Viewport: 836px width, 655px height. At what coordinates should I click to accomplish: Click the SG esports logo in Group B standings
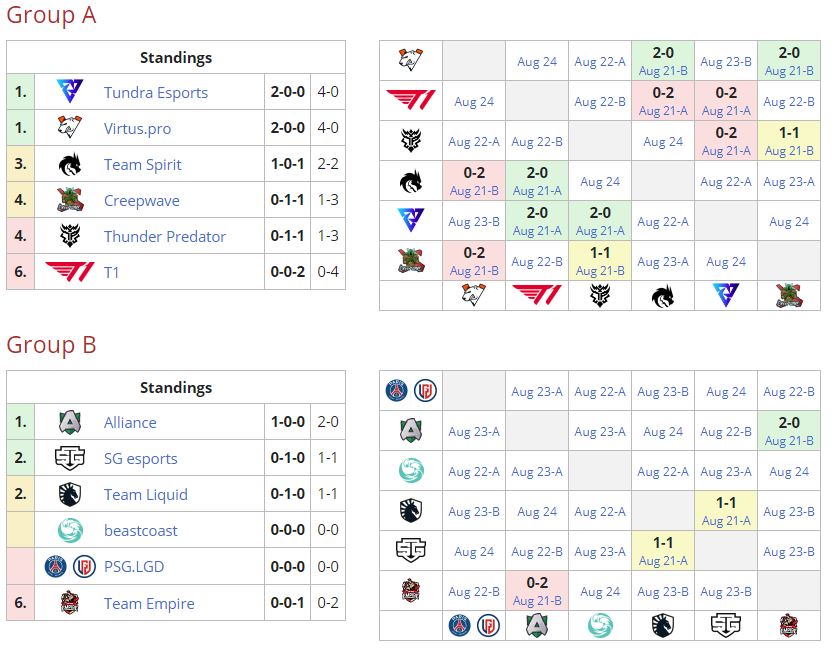click(x=70, y=458)
